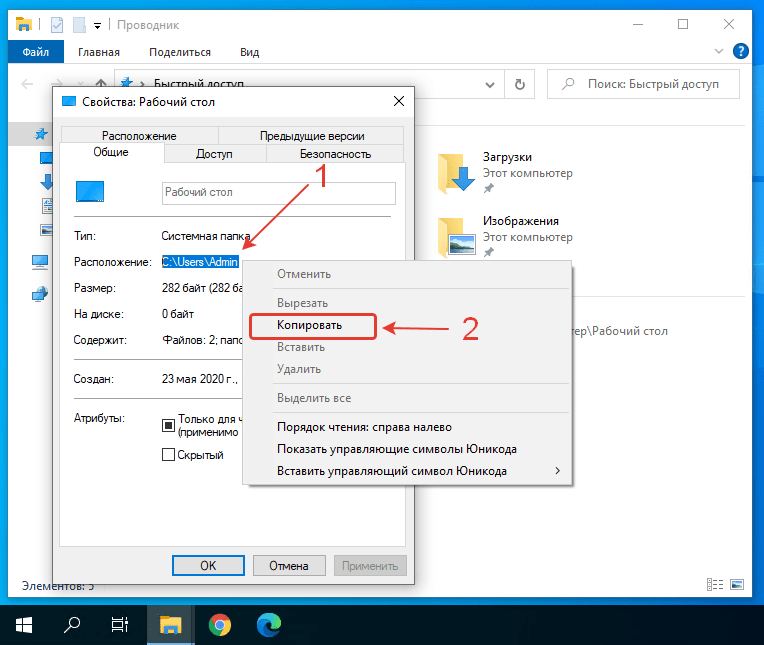Viewport: 764px width, 645px height.
Task: Open the Файл ribbon tab
Action: pyautogui.click(x=36, y=52)
